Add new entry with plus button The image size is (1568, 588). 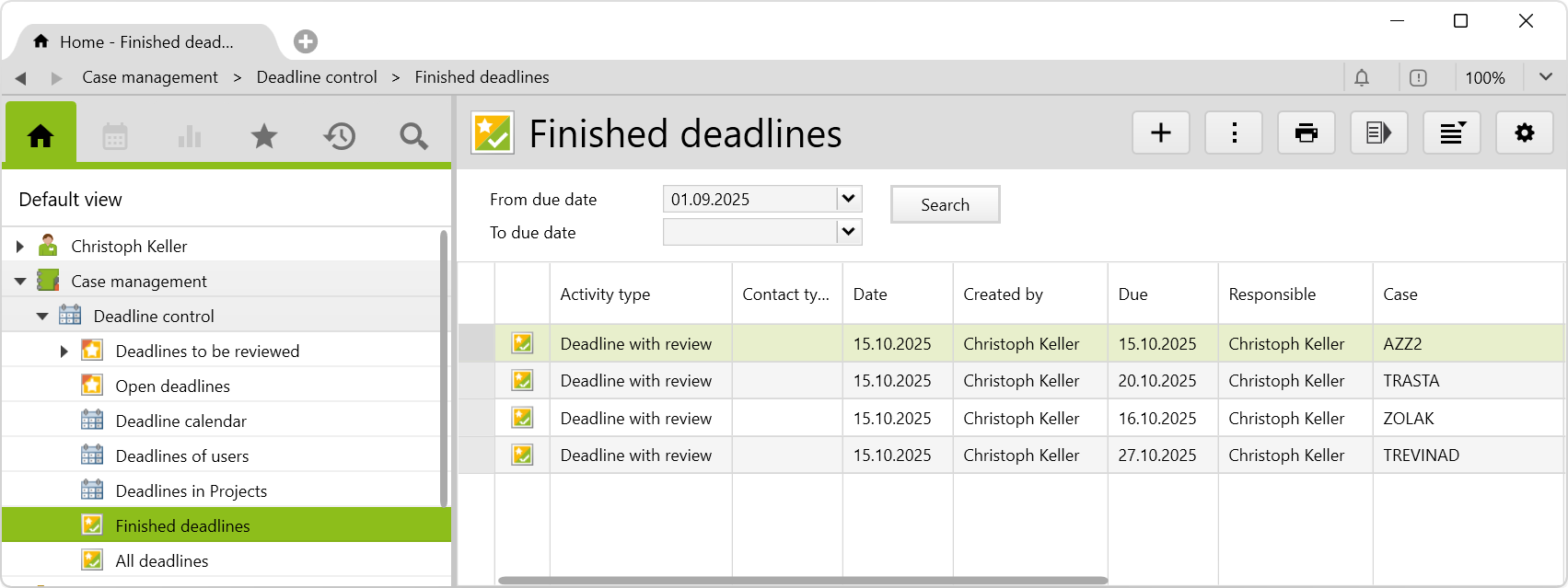[1160, 133]
